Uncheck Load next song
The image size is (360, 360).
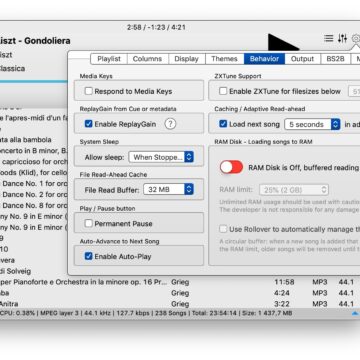[x=223, y=124]
